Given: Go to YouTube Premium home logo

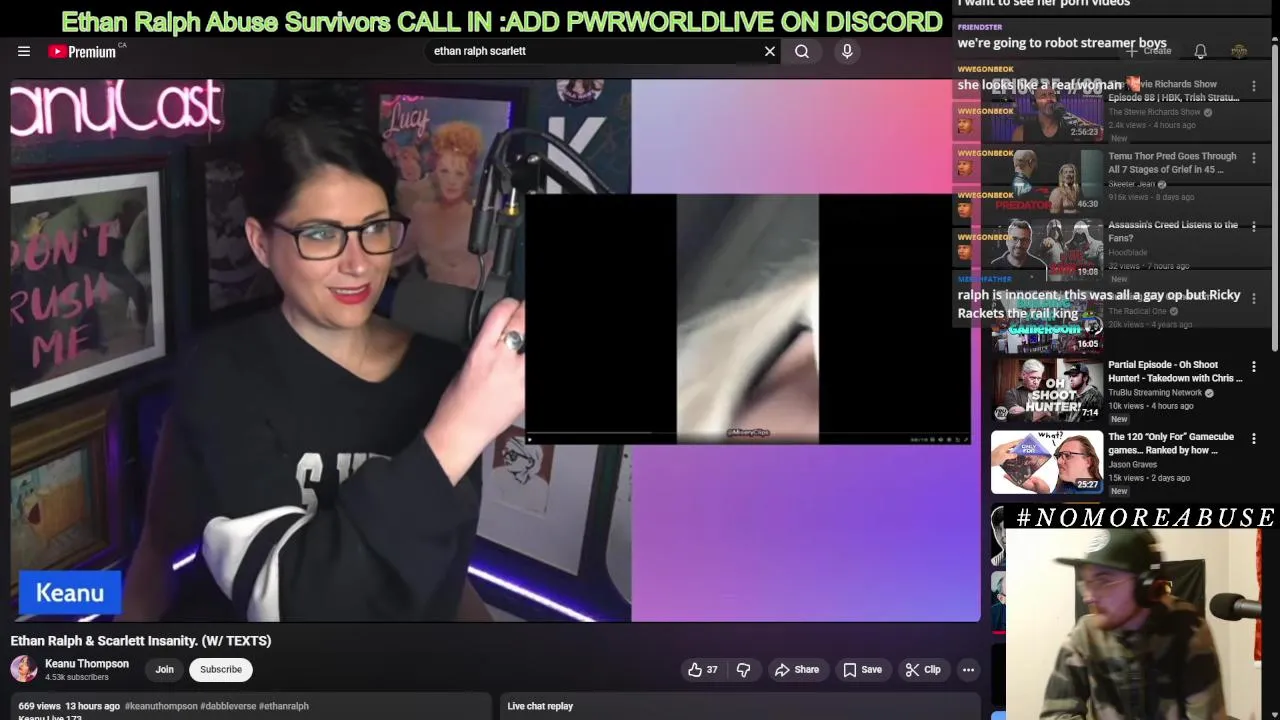Looking at the screenshot, I should 82,51.
